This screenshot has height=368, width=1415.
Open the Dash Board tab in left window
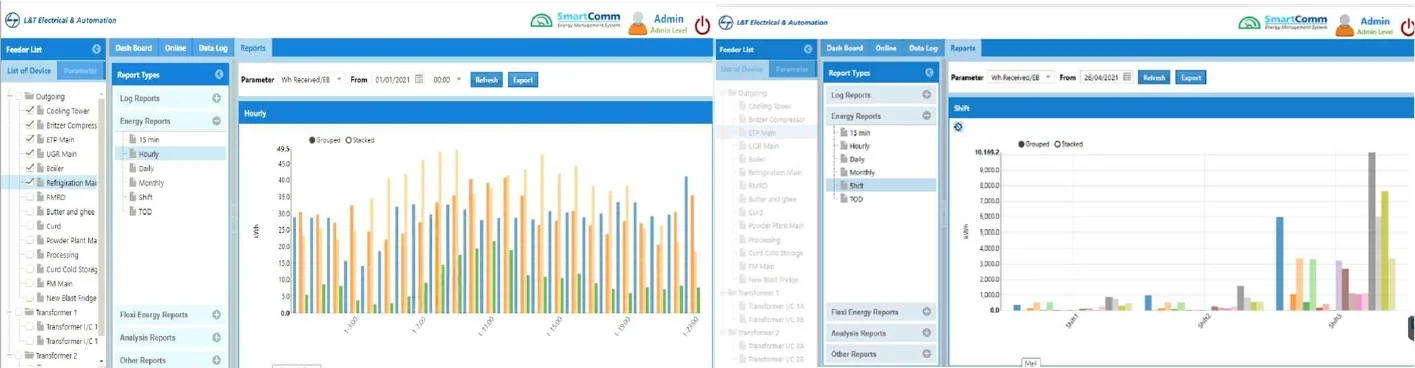pos(134,48)
